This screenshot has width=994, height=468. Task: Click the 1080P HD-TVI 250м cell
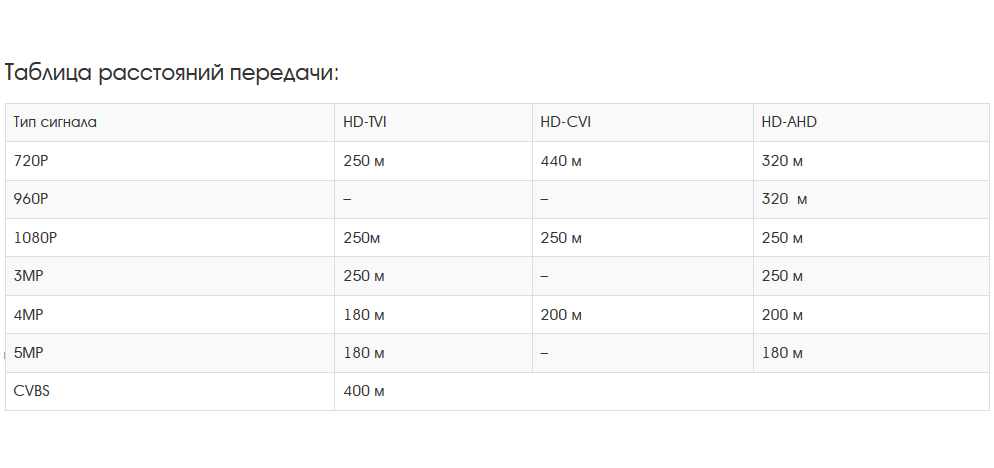(361, 238)
